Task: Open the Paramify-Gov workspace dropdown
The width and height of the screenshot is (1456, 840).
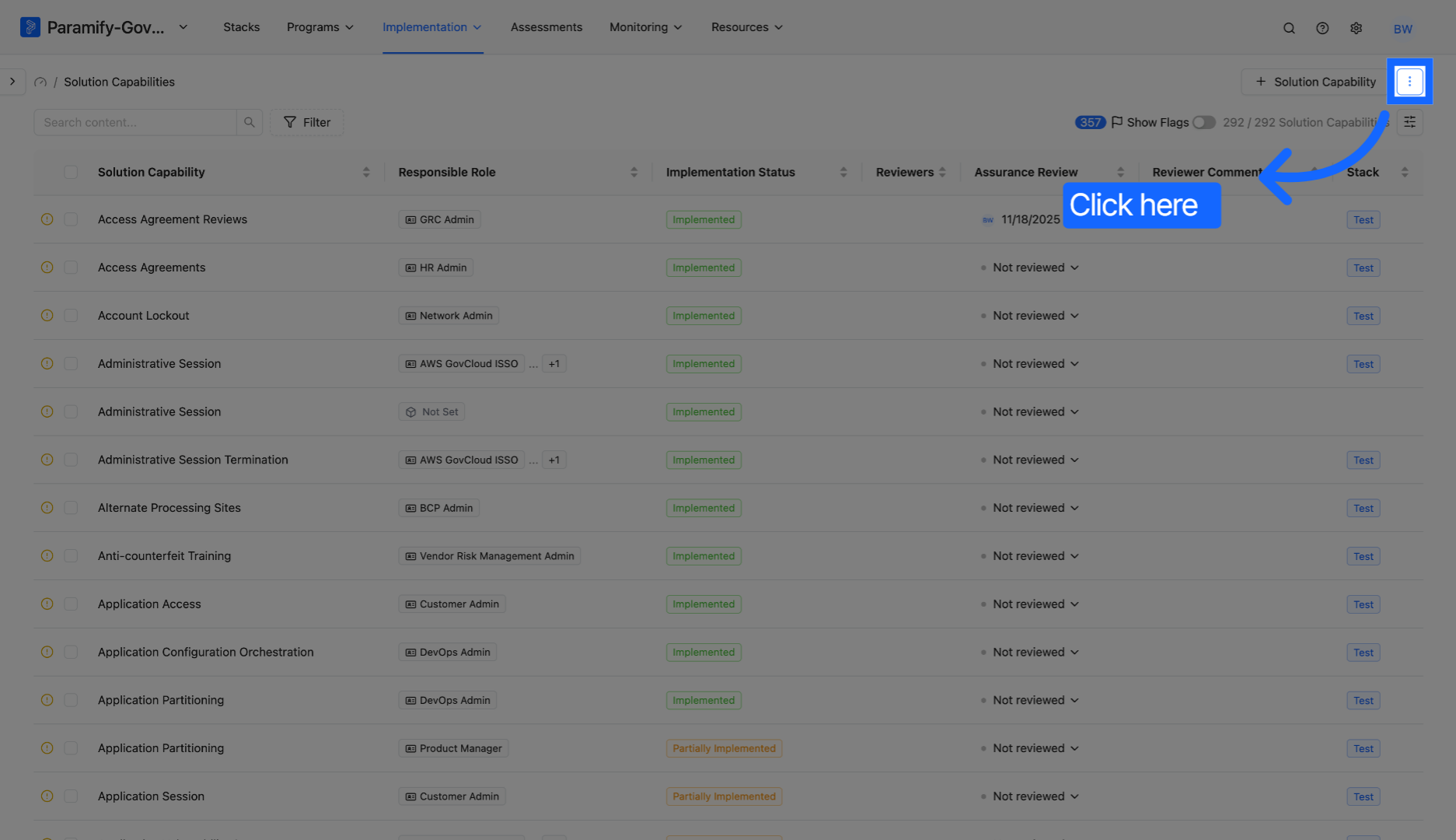Action: [183, 27]
